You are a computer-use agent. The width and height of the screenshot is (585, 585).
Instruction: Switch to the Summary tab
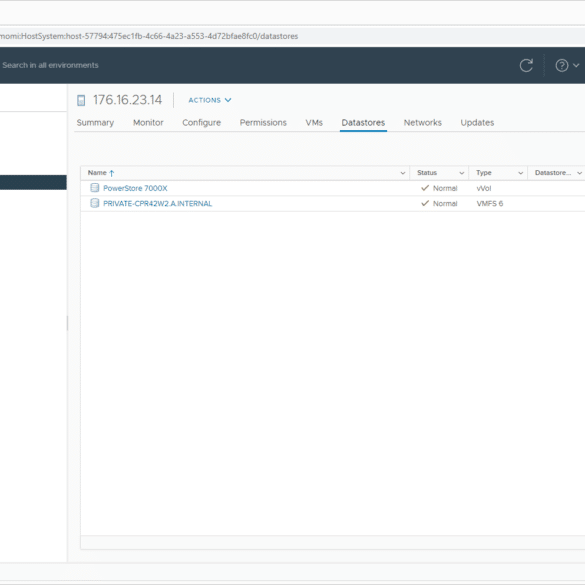click(95, 123)
